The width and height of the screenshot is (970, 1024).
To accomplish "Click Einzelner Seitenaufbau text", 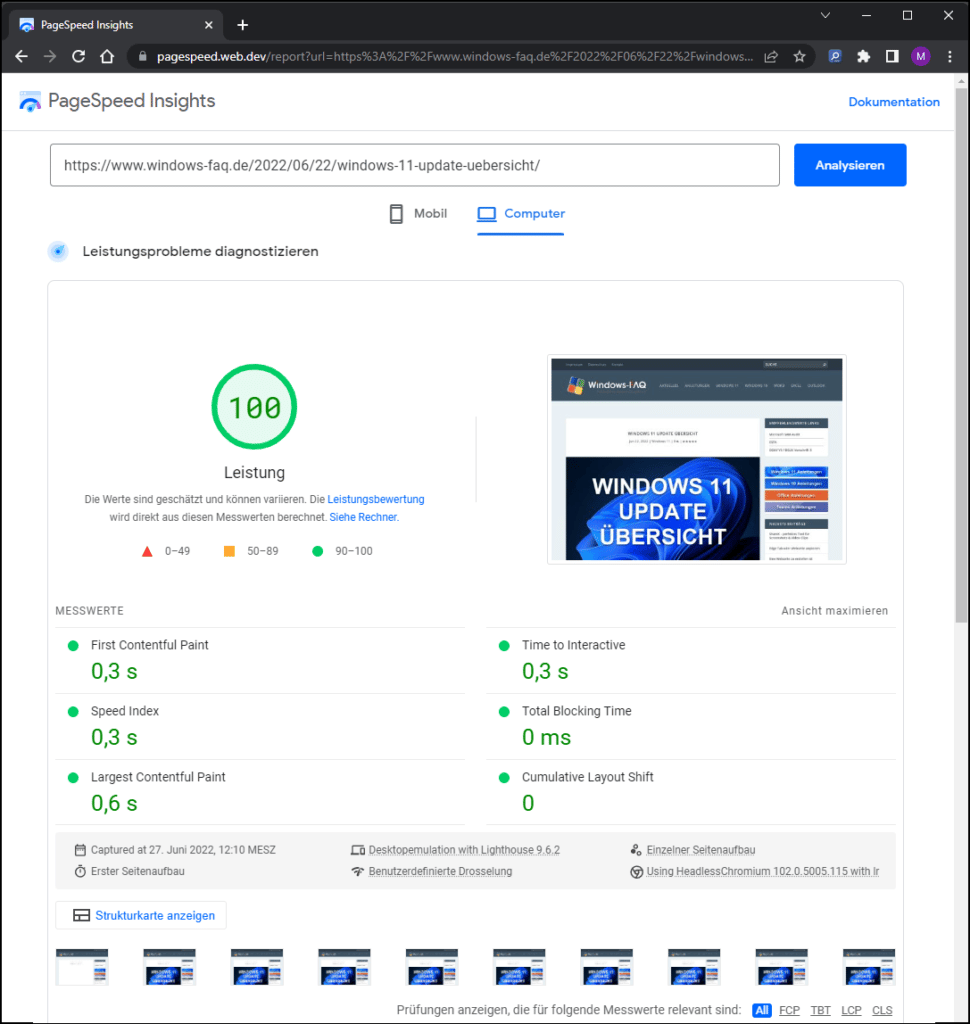I will pyautogui.click(x=701, y=850).
